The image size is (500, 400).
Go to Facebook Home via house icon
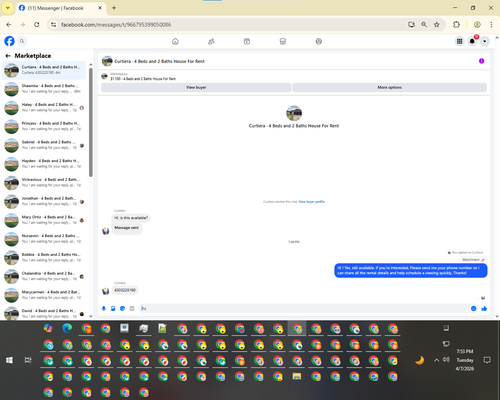click(x=175, y=41)
